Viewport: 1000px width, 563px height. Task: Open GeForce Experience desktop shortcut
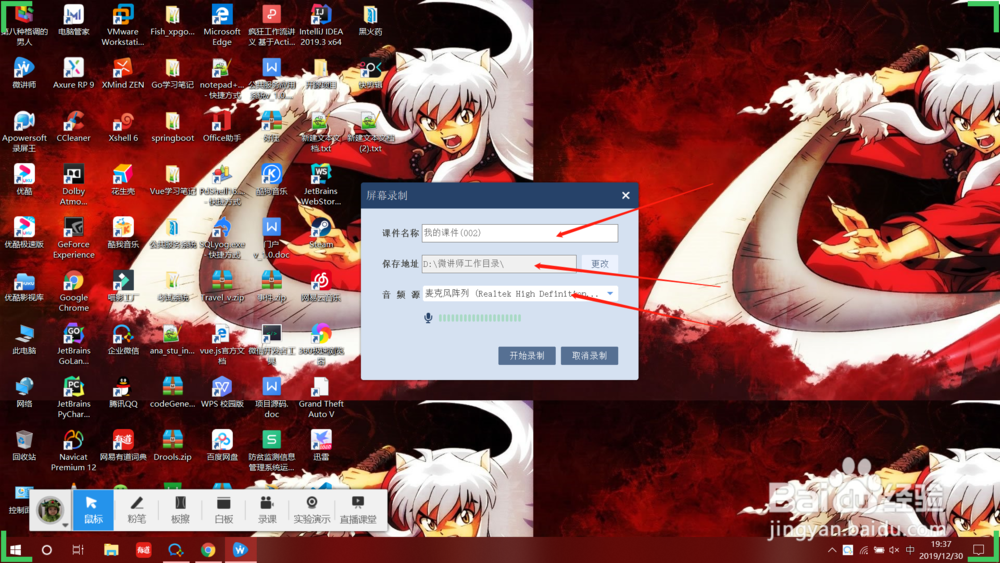click(x=73, y=238)
